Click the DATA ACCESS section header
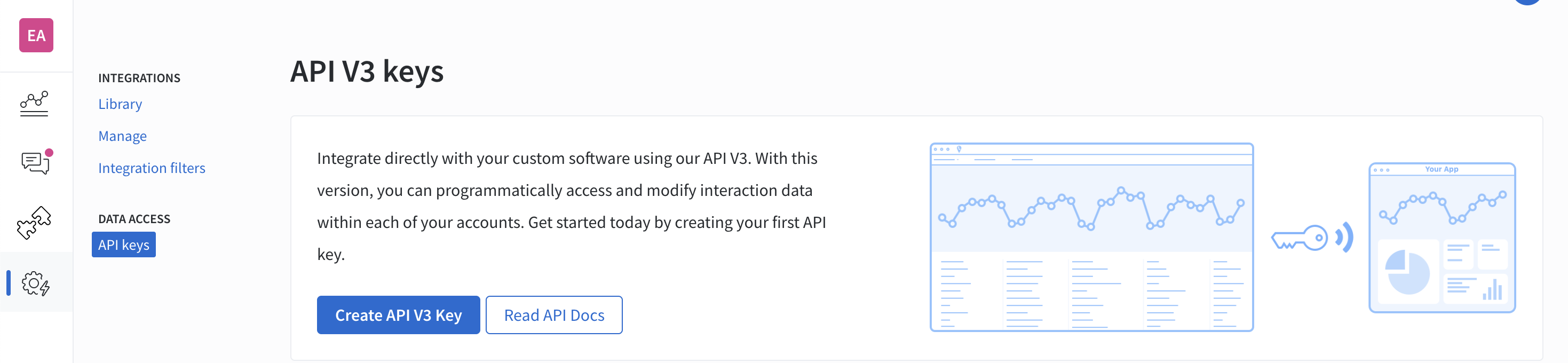 click(134, 219)
